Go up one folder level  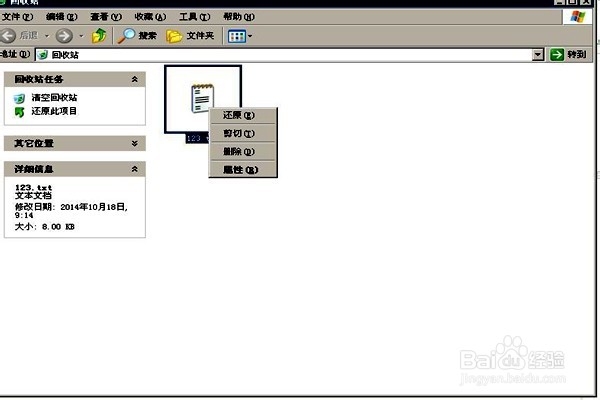pos(99,36)
